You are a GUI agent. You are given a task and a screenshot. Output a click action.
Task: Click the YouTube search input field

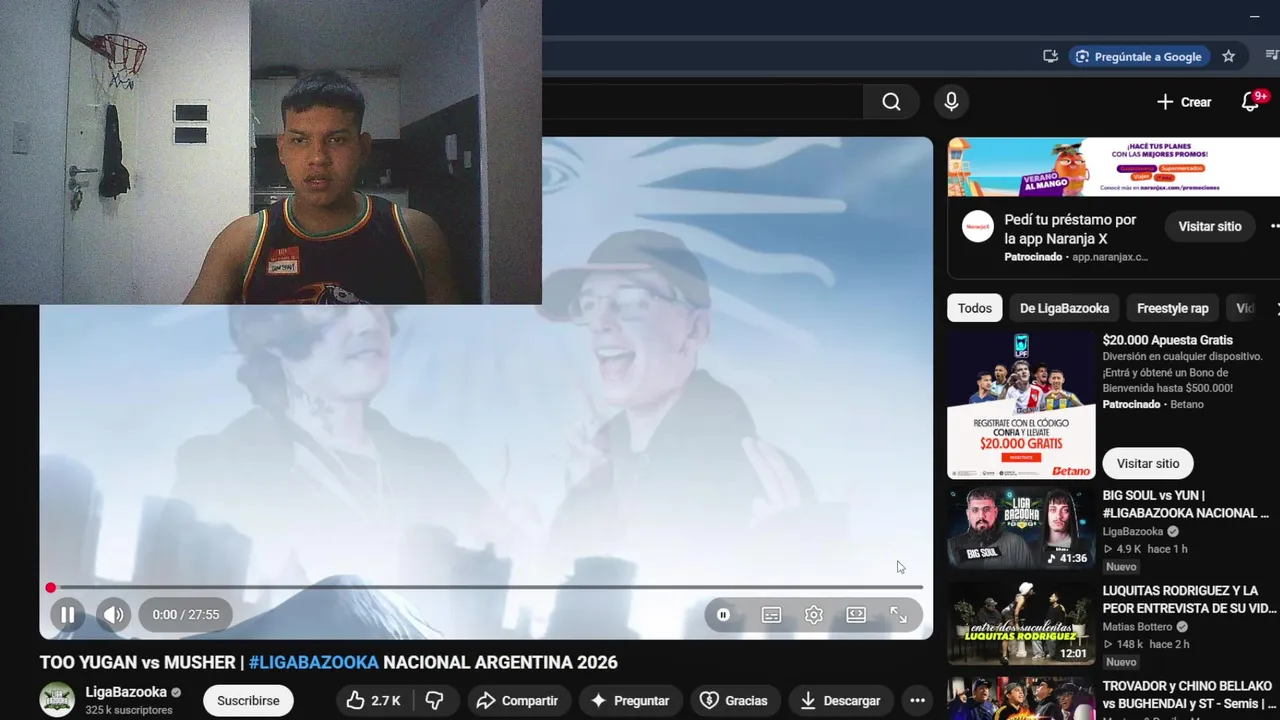(702, 102)
